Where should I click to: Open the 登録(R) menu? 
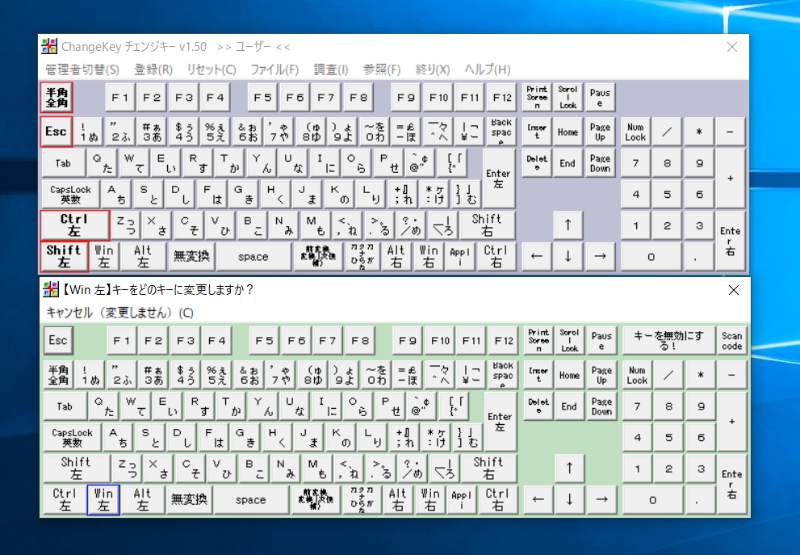click(x=153, y=70)
